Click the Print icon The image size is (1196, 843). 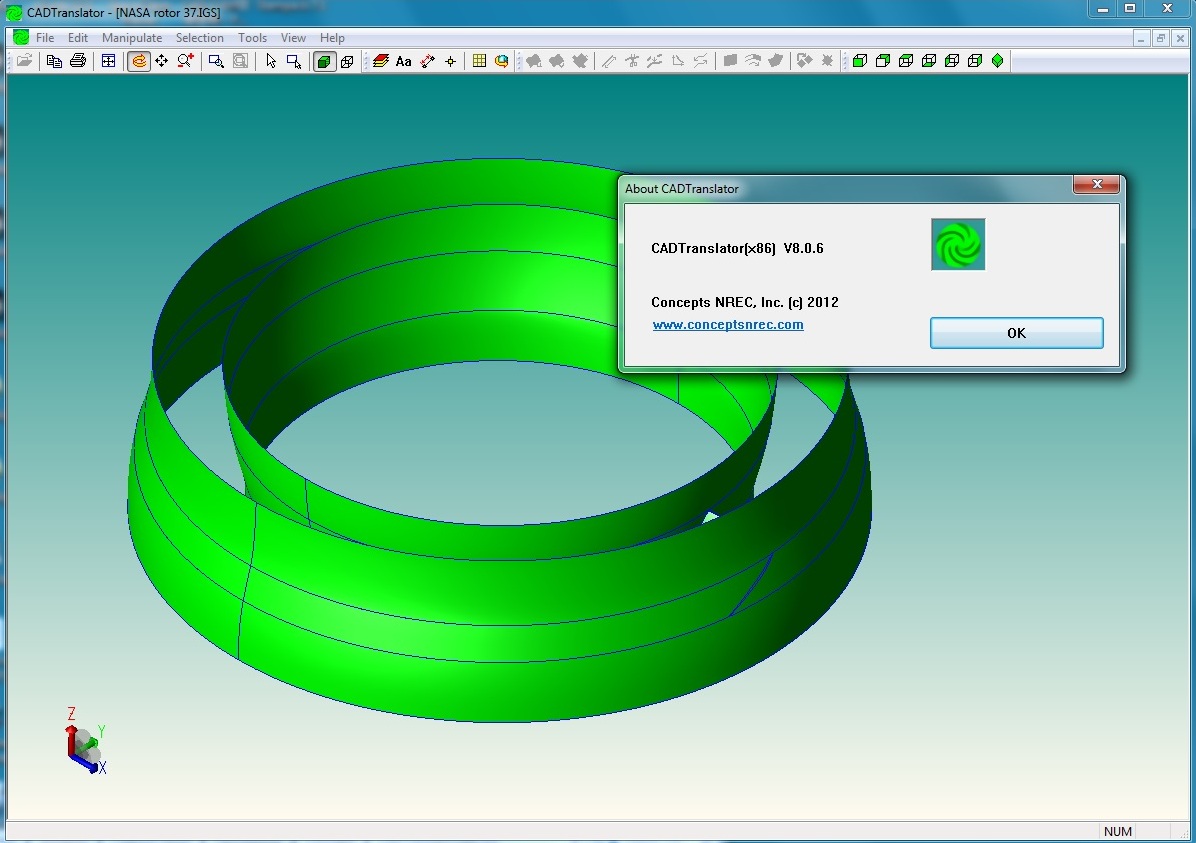78,61
